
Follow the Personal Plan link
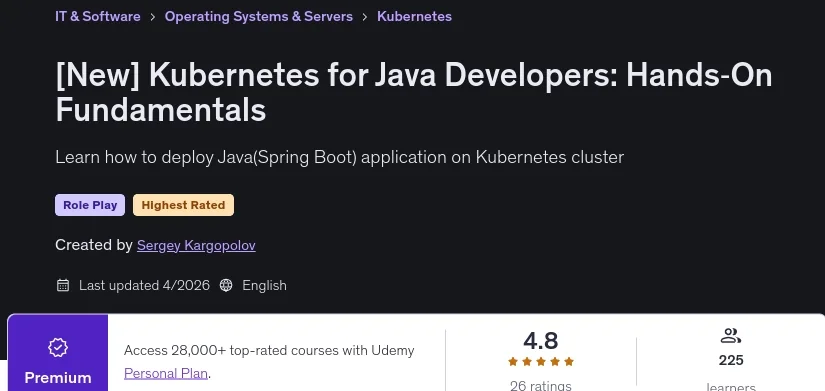[x=166, y=374]
